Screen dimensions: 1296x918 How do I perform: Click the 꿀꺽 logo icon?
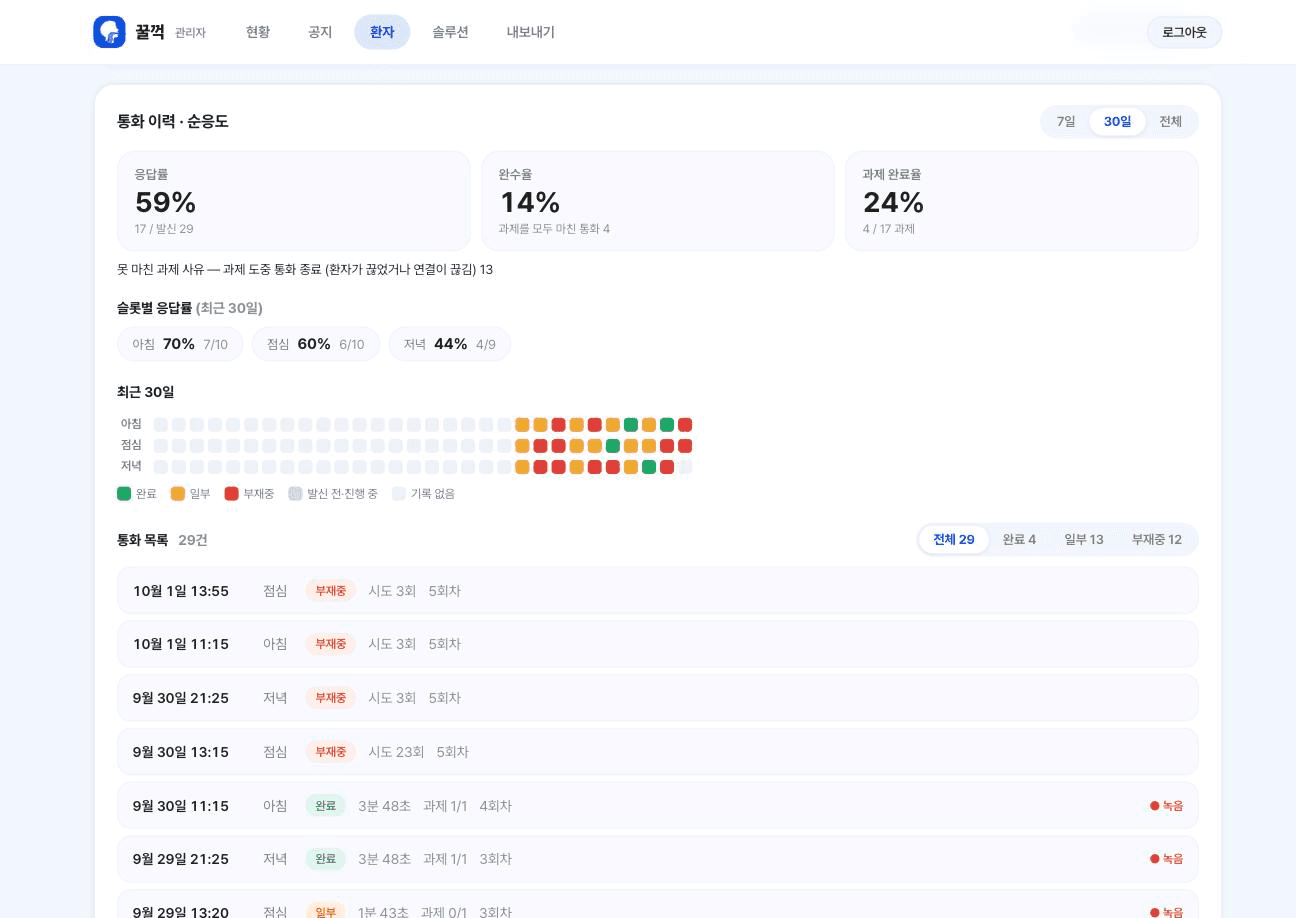click(x=109, y=32)
